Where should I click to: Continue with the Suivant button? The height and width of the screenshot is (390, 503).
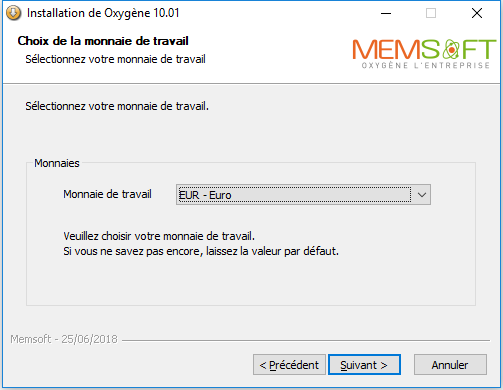[x=364, y=365]
